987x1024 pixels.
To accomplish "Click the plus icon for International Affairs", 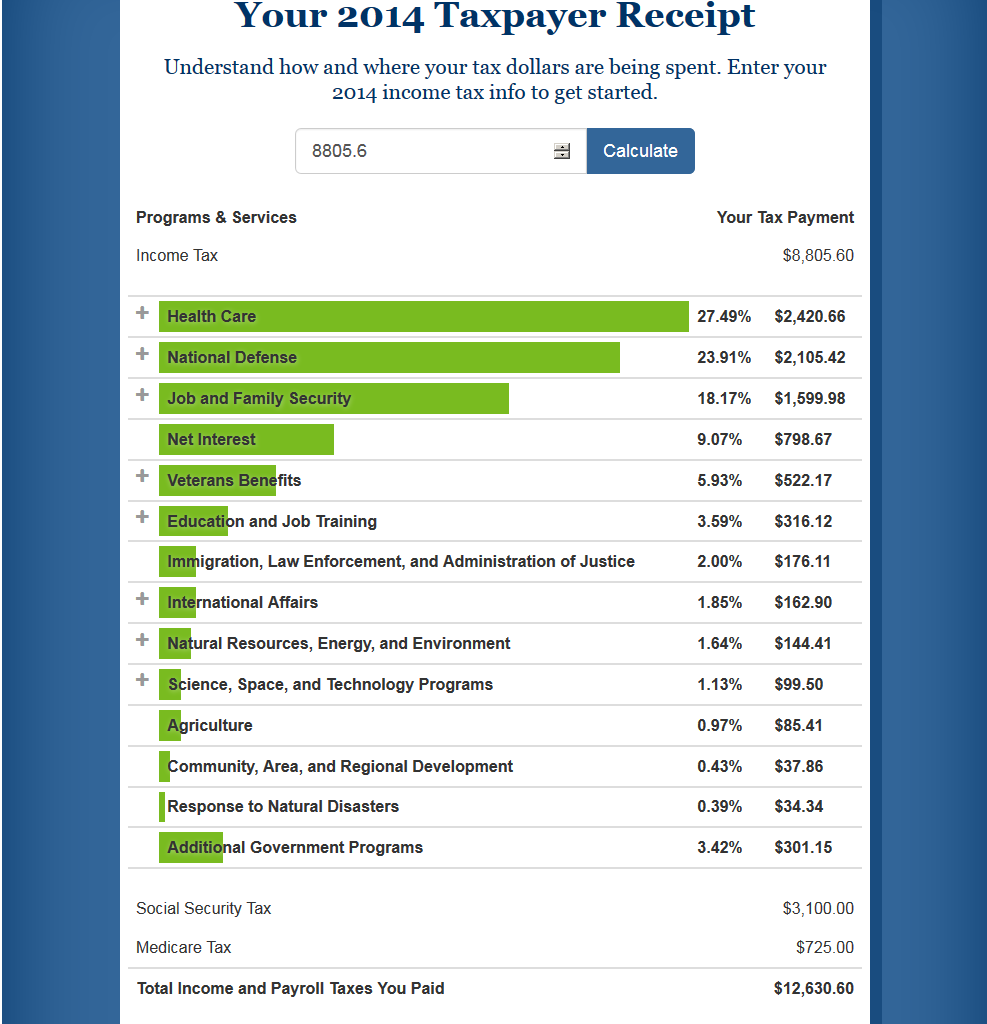I will point(142,599).
